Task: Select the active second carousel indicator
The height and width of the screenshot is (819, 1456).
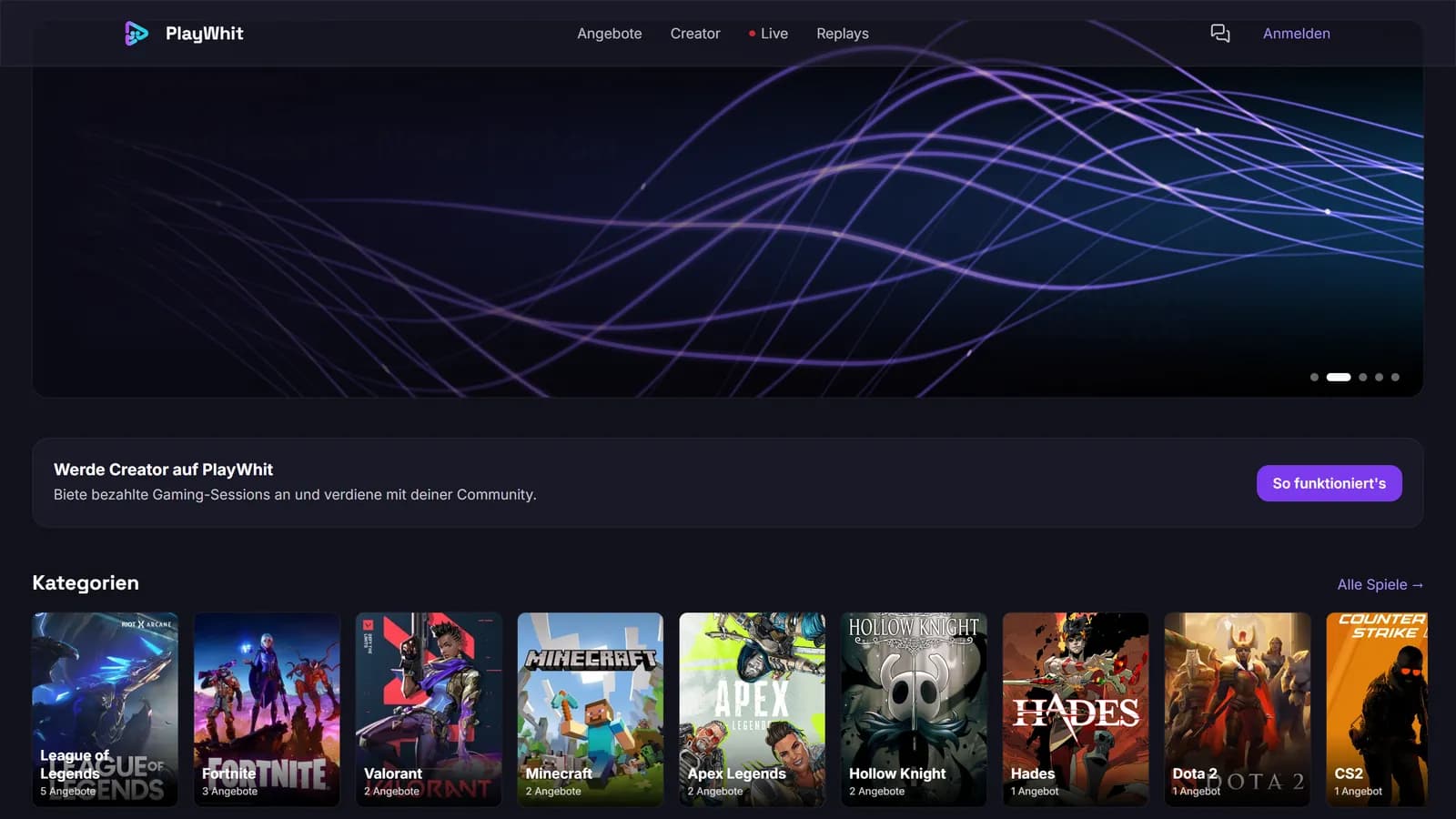Action: click(x=1339, y=377)
